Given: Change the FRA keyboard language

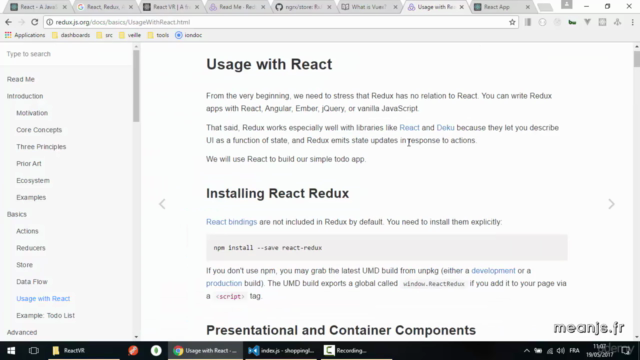Looking at the screenshot, I should tap(574, 351).
